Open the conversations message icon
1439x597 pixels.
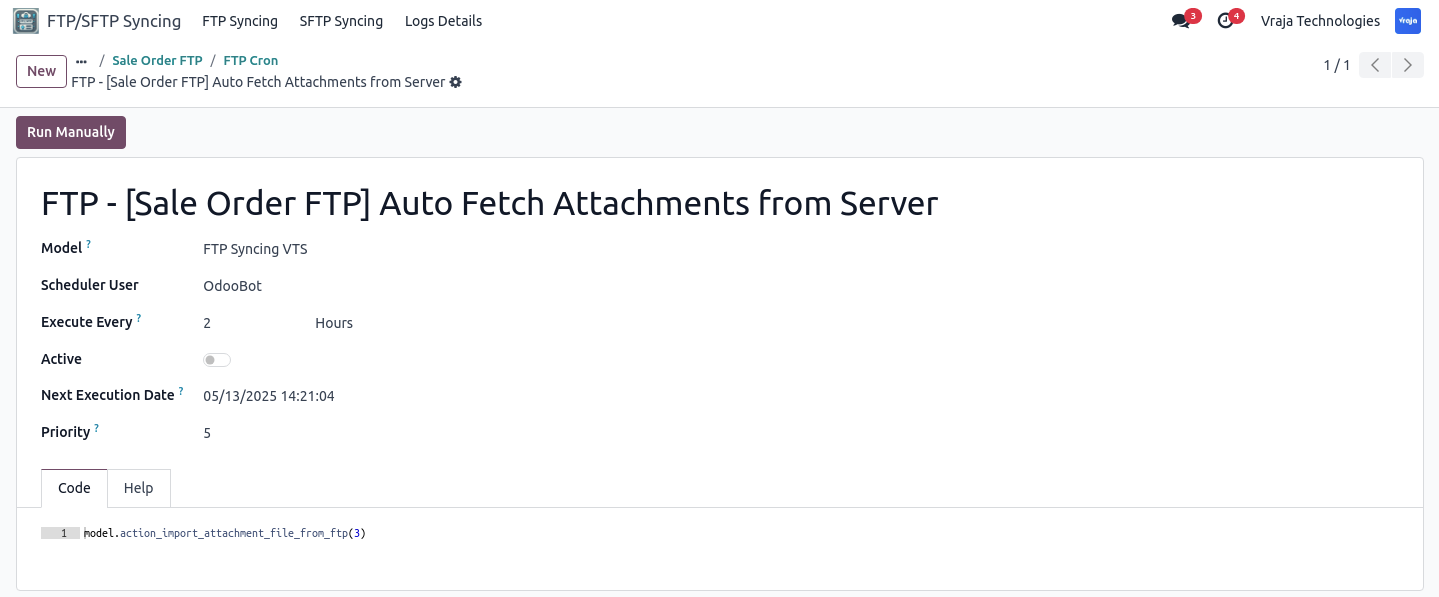1181,21
